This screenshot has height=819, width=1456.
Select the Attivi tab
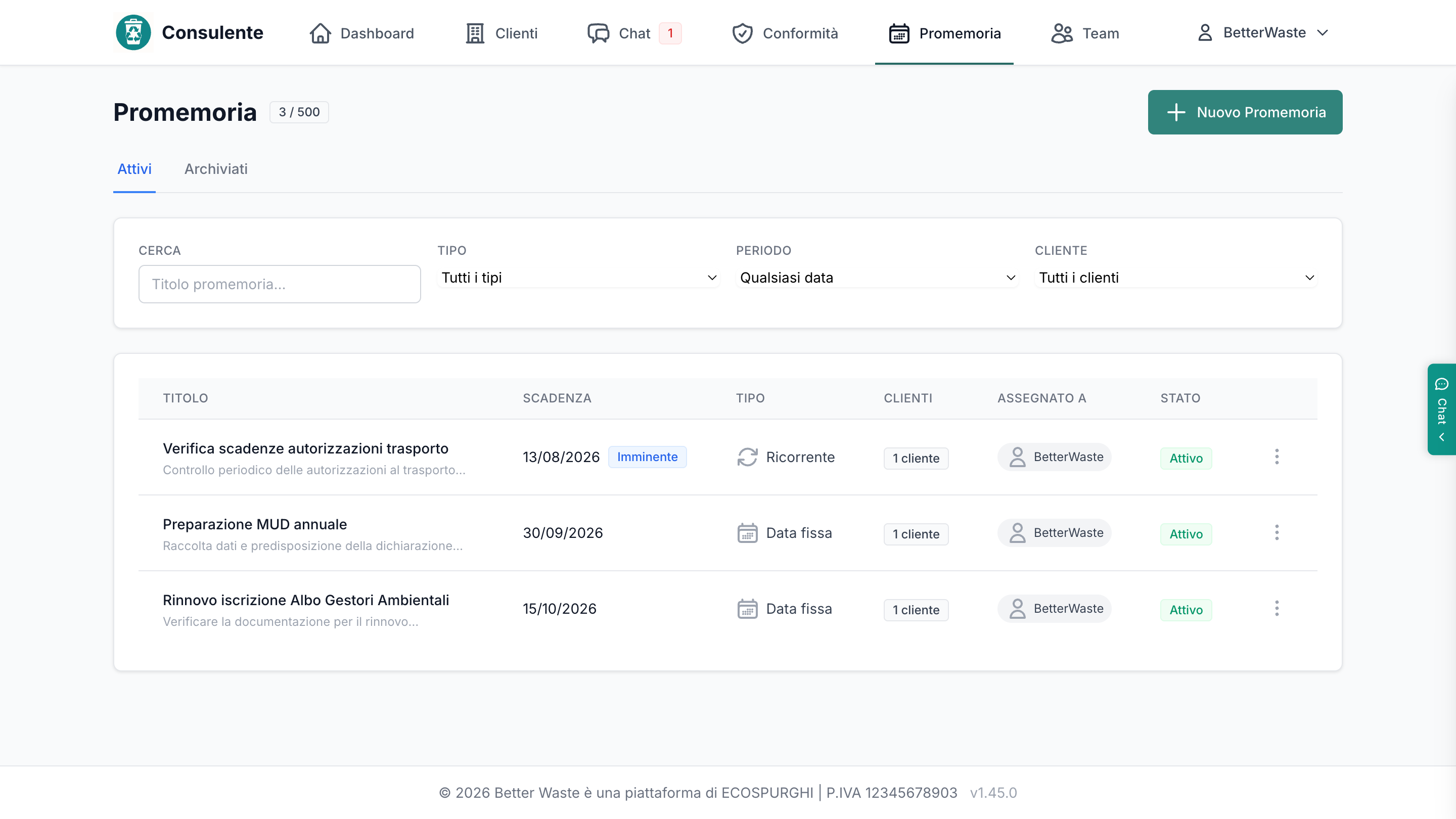(x=134, y=169)
